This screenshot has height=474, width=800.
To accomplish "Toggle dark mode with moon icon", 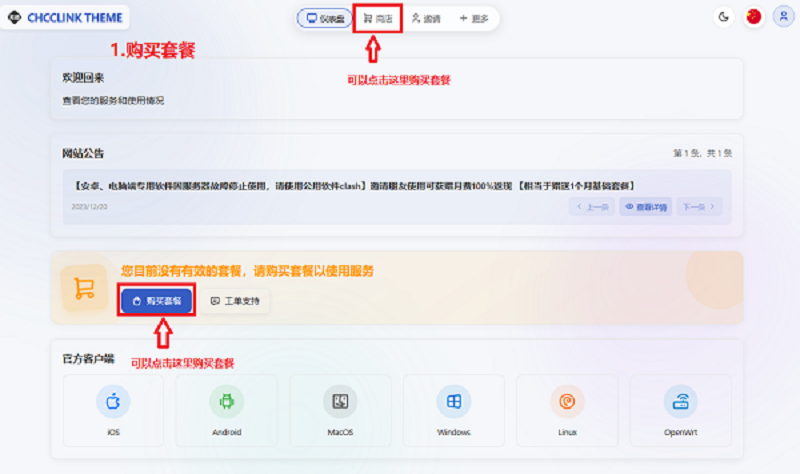I will 724,17.
